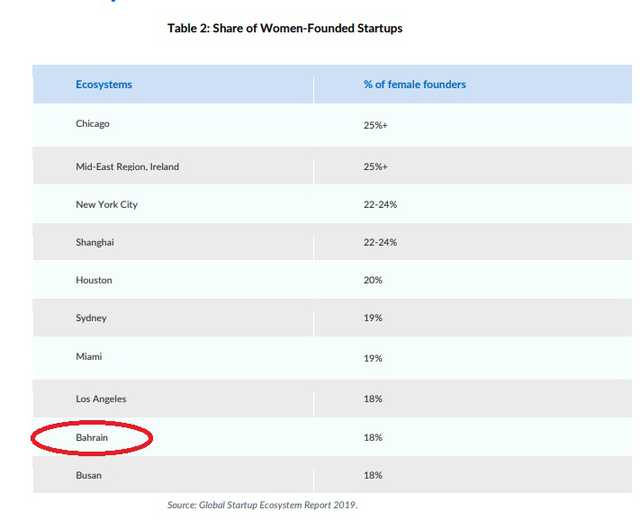Select the 18% value for Los Angeles
Image resolution: width=640 pixels, height=520 pixels.
click(x=372, y=399)
